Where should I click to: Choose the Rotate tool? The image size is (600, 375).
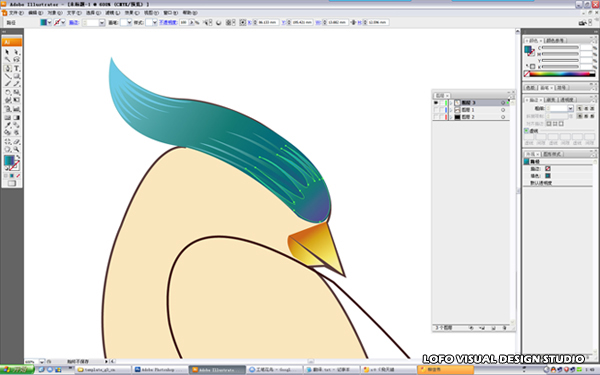7,92
